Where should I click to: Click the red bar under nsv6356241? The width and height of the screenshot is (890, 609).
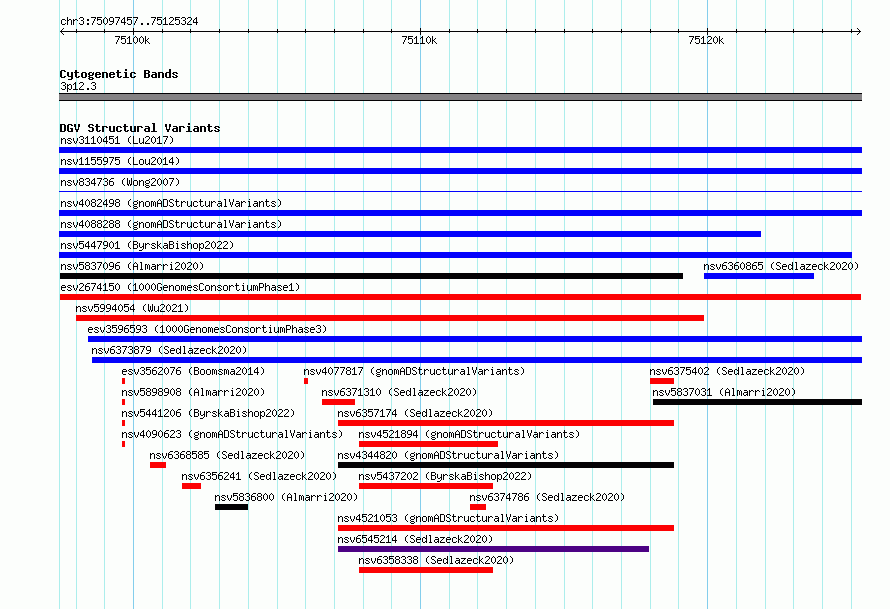tap(191, 486)
